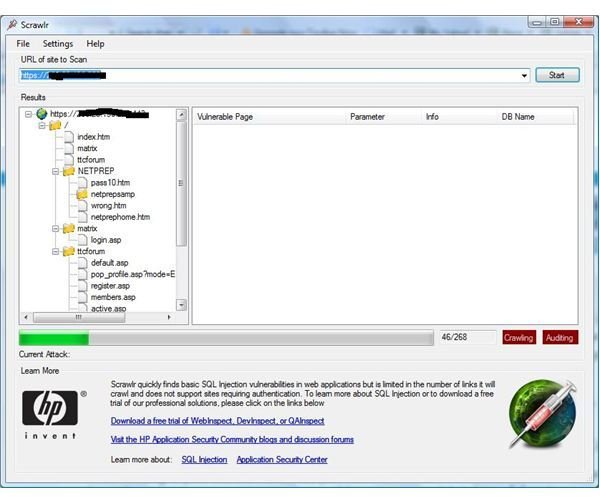Click the pass10.htm page icon

tap(82, 183)
